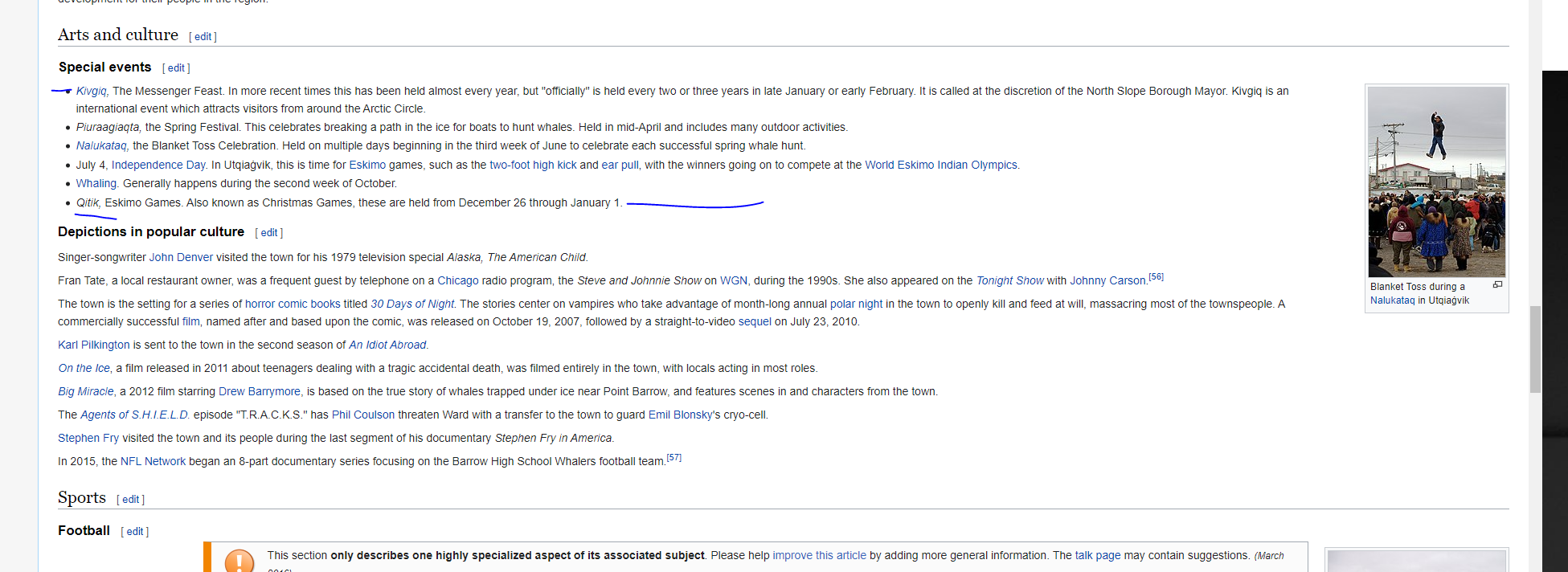Click the page vertical scrollbar thumb
The image size is (1568, 572).
click(x=1535, y=349)
